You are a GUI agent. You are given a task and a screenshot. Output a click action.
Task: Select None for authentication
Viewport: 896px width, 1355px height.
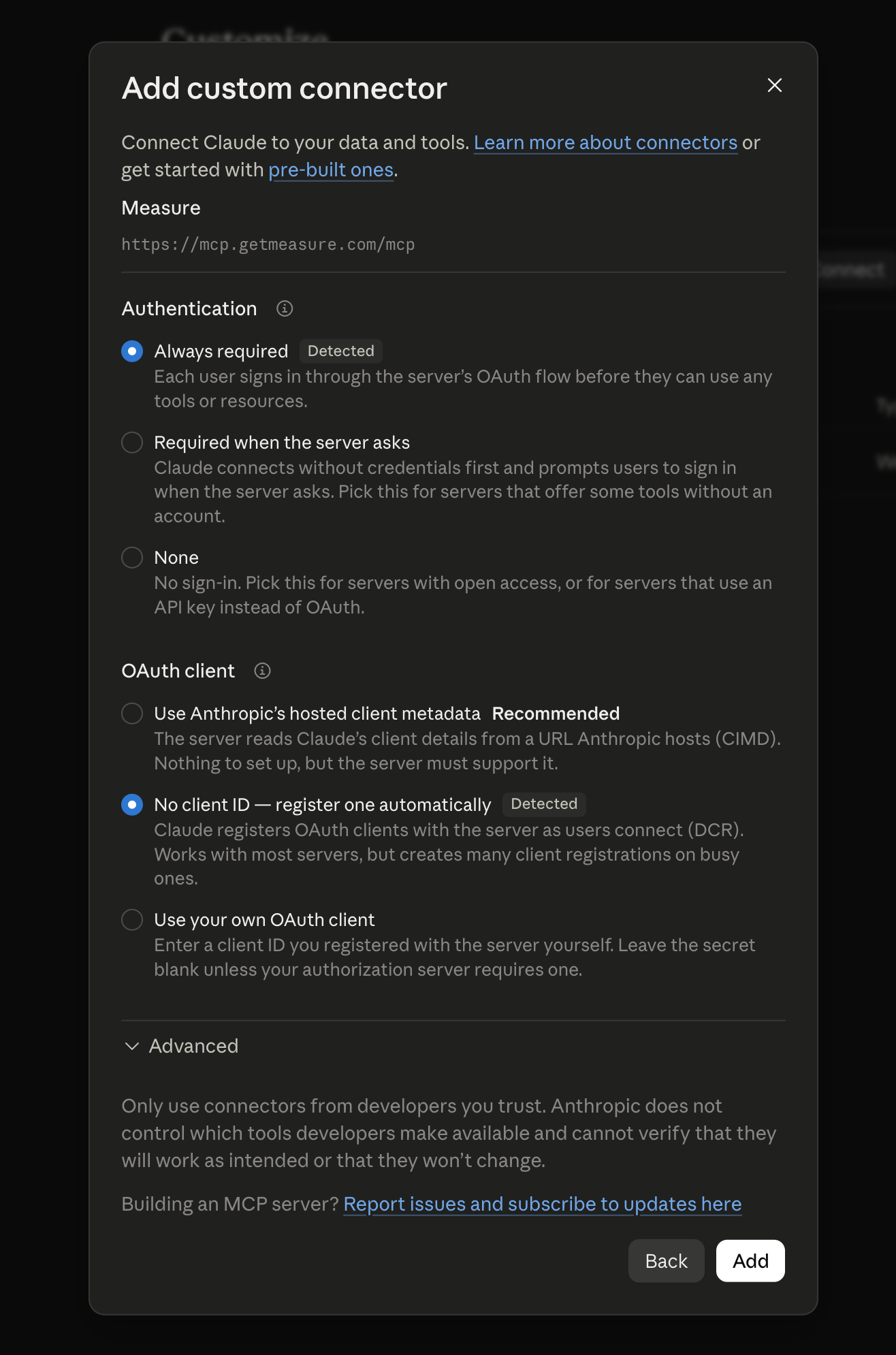(132, 558)
